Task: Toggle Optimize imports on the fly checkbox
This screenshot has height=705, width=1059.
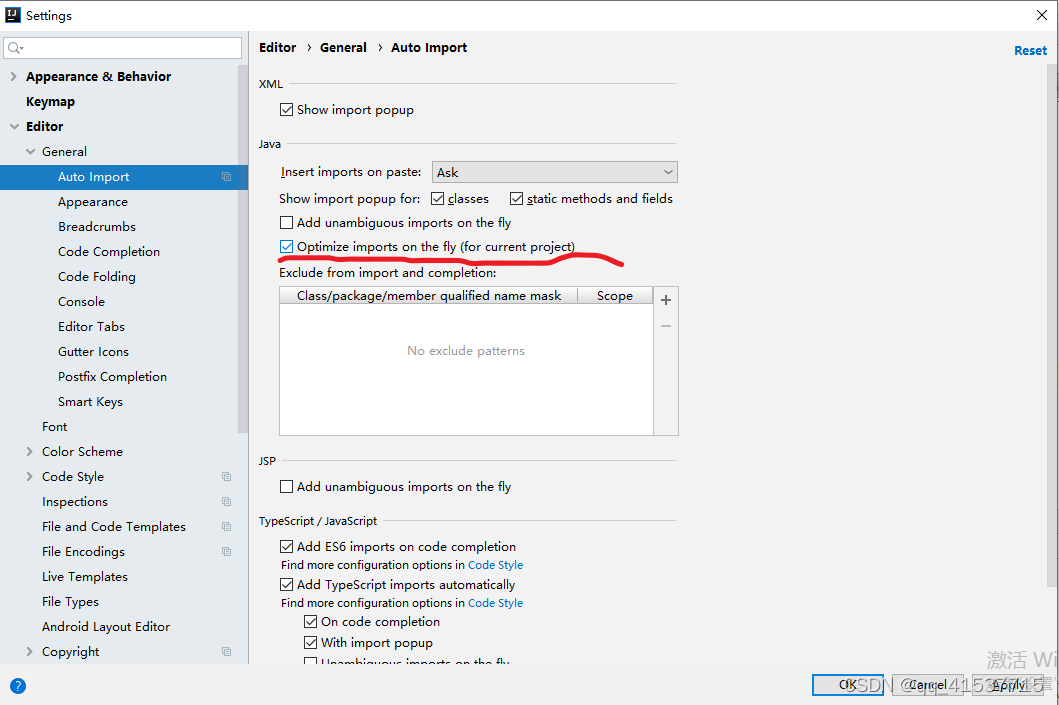Action: pos(286,246)
